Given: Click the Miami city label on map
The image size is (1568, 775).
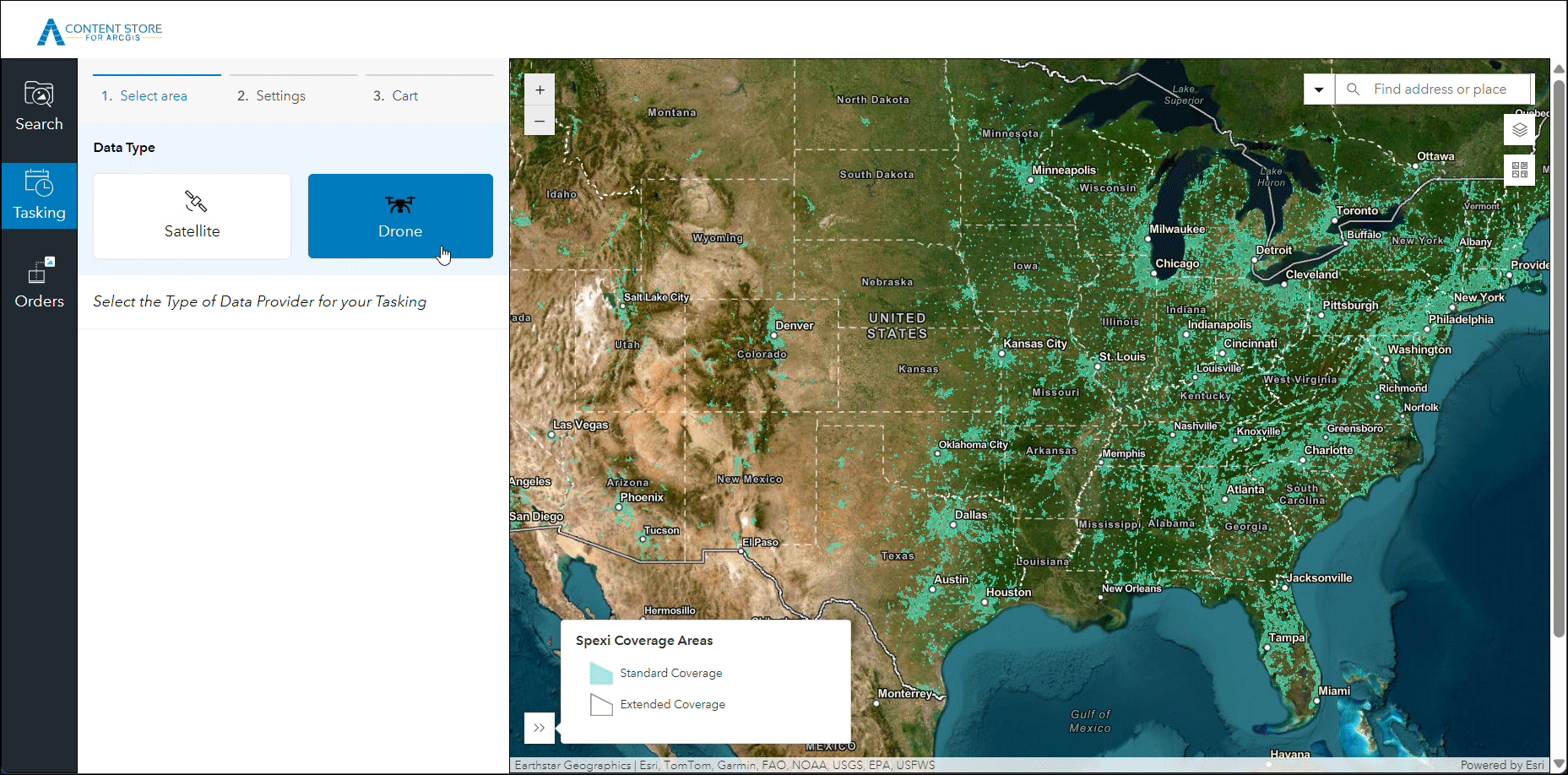Looking at the screenshot, I should point(1334,691).
